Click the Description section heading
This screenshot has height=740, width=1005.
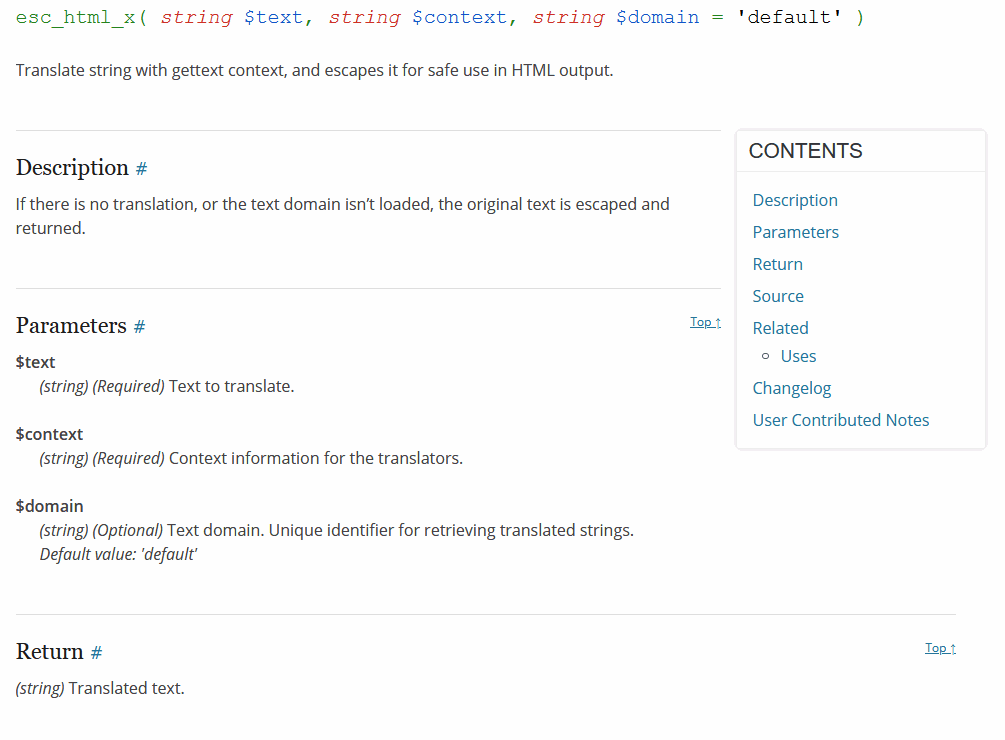[x=72, y=168]
